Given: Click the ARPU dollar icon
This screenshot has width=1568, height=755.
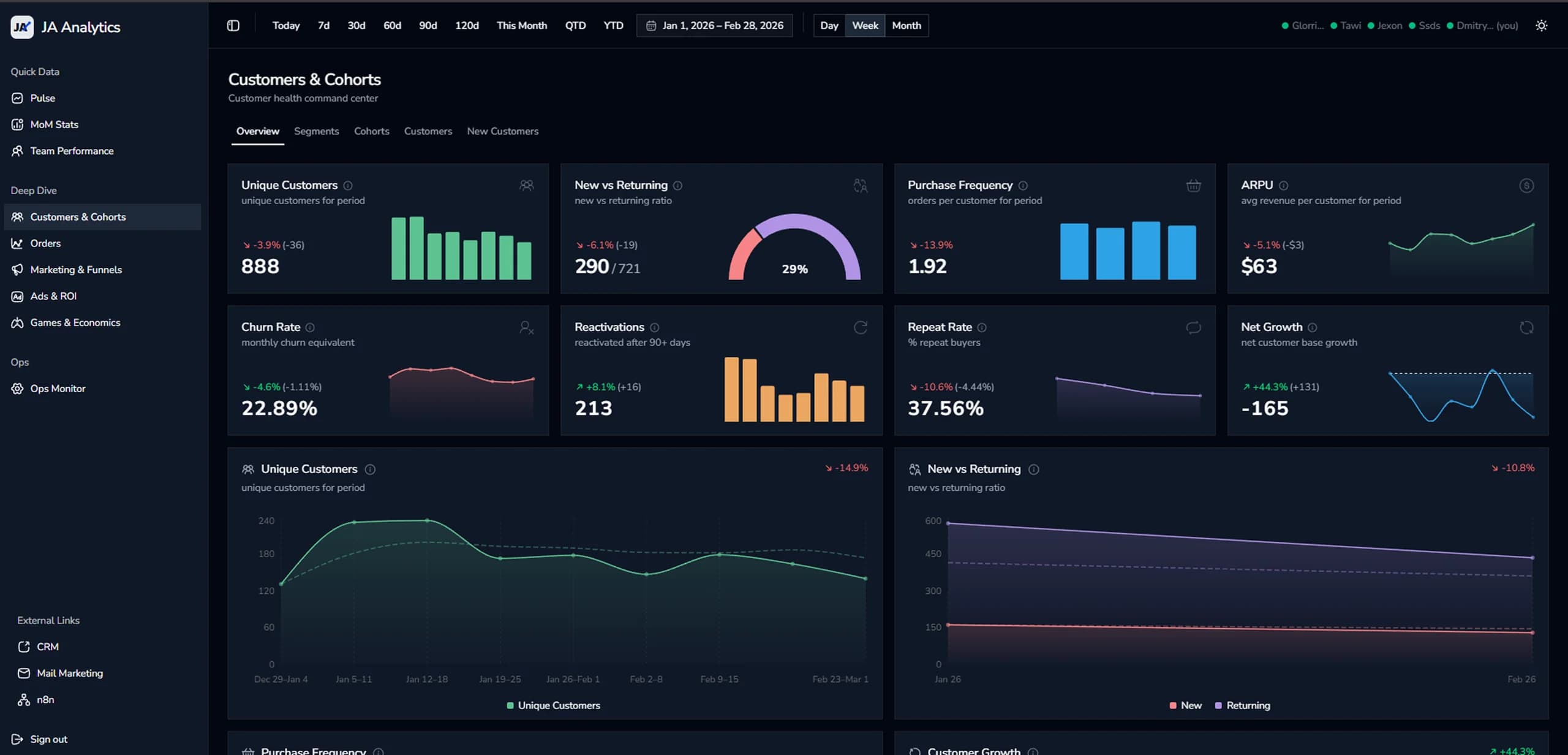Looking at the screenshot, I should point(1526,186).
